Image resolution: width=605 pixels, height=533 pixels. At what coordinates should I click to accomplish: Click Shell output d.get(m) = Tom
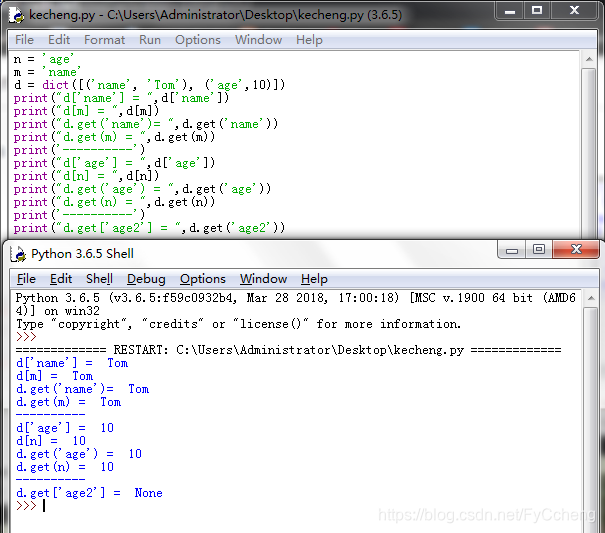click(x=69, y=402)
